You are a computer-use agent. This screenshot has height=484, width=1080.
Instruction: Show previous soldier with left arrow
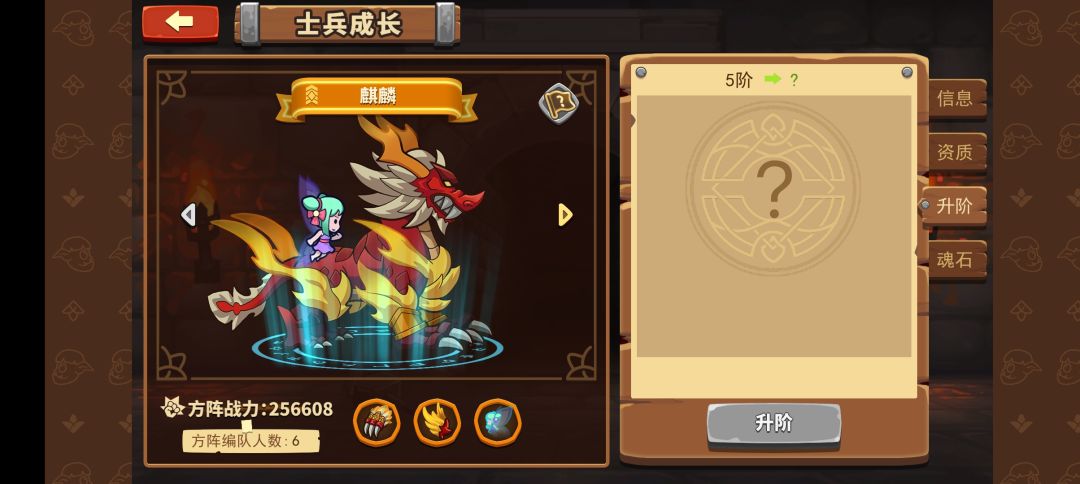(x=188, y=215)
